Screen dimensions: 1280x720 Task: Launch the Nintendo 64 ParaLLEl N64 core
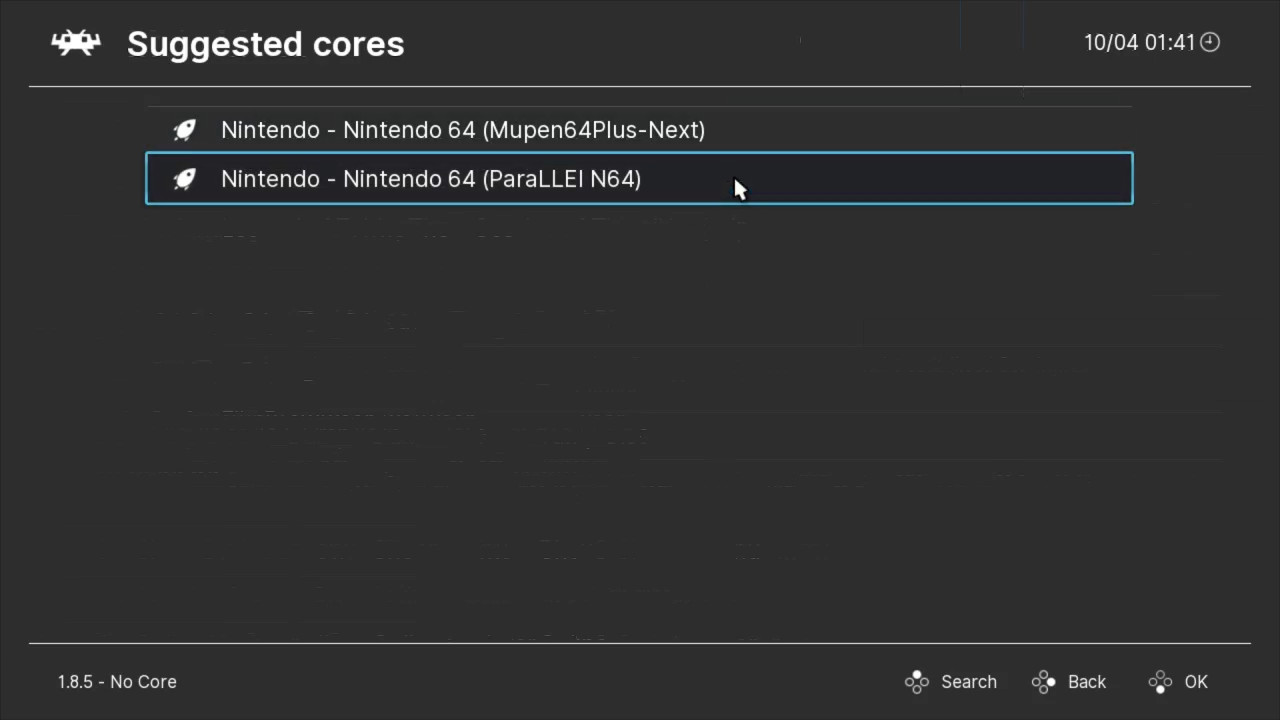[431, 178]
